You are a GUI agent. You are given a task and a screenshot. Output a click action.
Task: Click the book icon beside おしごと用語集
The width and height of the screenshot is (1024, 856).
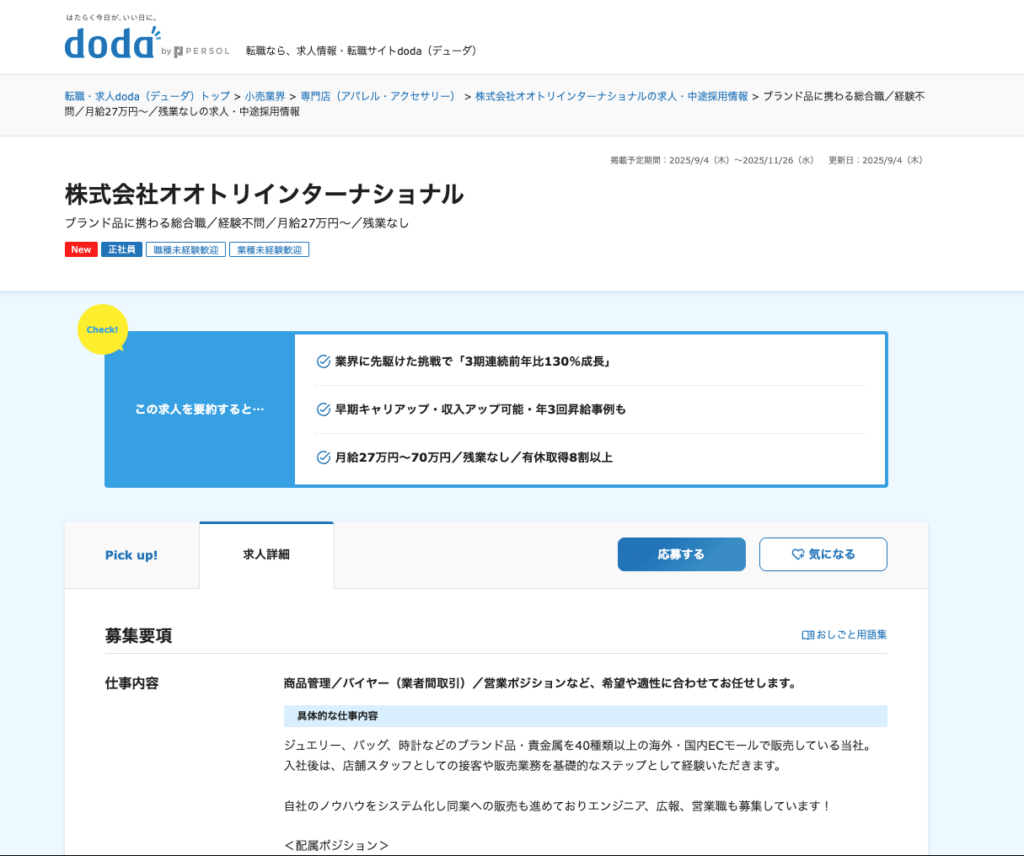pyautogui.click(x=807, y=635)
